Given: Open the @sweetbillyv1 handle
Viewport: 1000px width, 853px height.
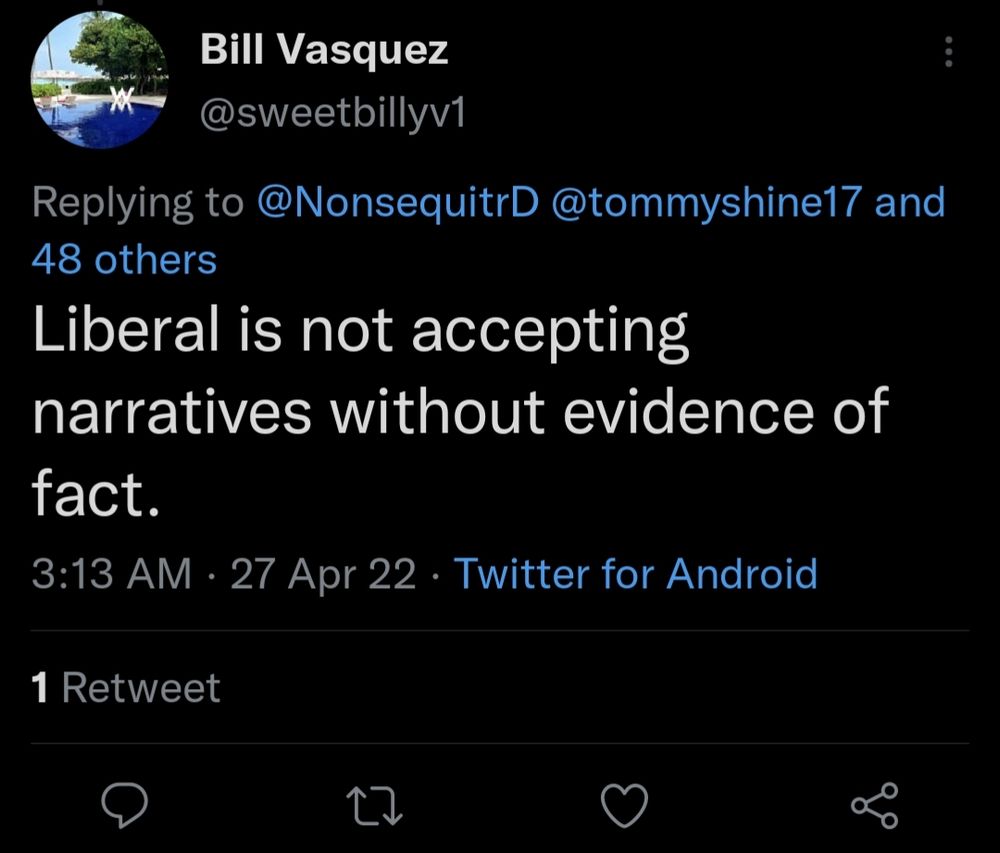Looking at the screenshot, I should [x=333, y=116].
